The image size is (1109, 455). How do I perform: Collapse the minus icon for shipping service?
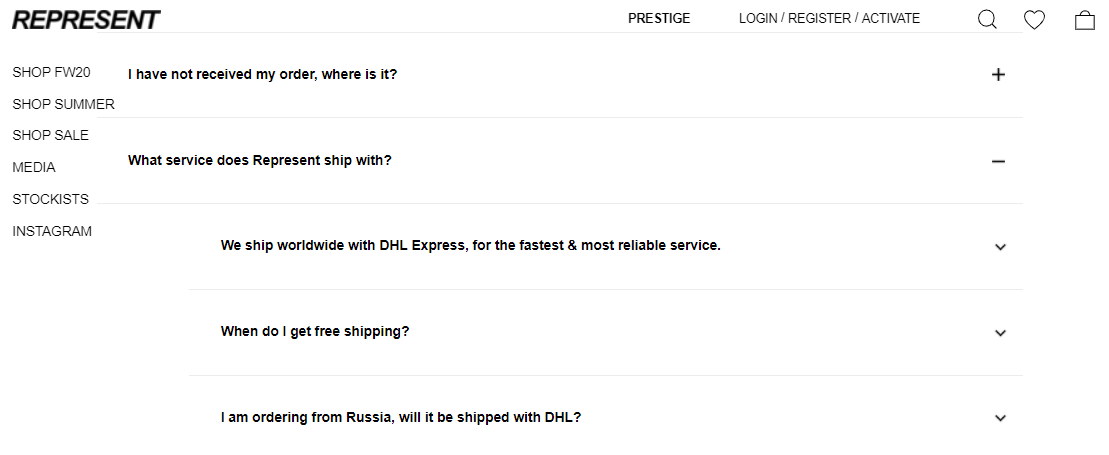click(x=998, y=161)
